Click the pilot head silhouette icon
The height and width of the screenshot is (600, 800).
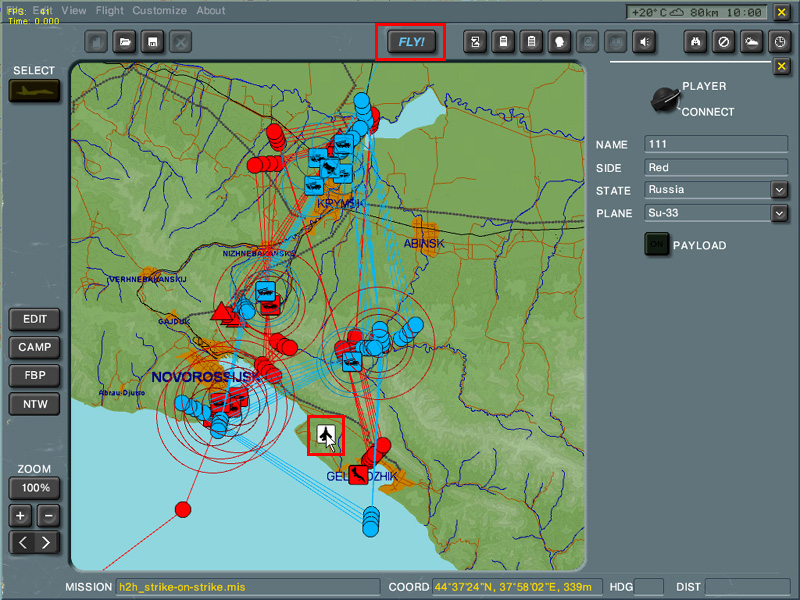(559, 42)
